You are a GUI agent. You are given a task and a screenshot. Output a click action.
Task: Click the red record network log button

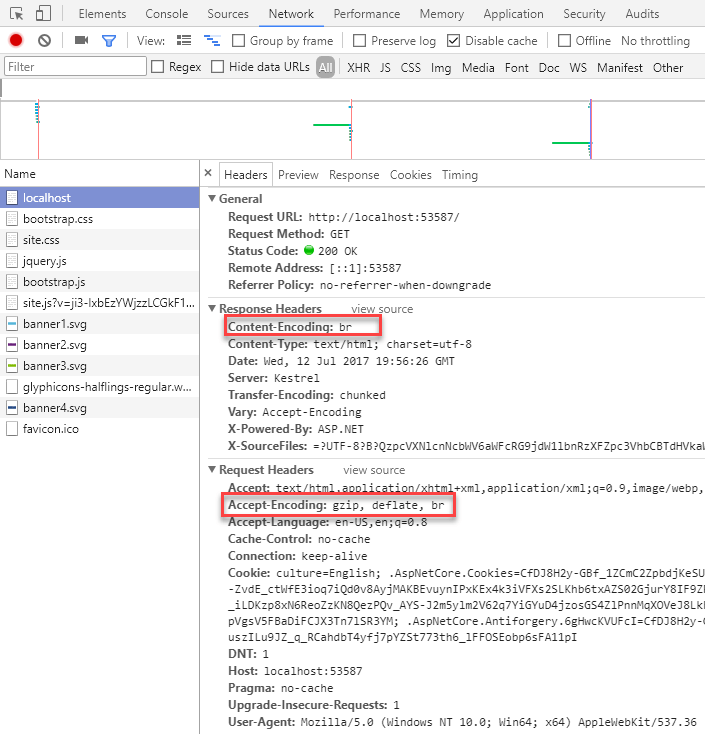(16, 41)
